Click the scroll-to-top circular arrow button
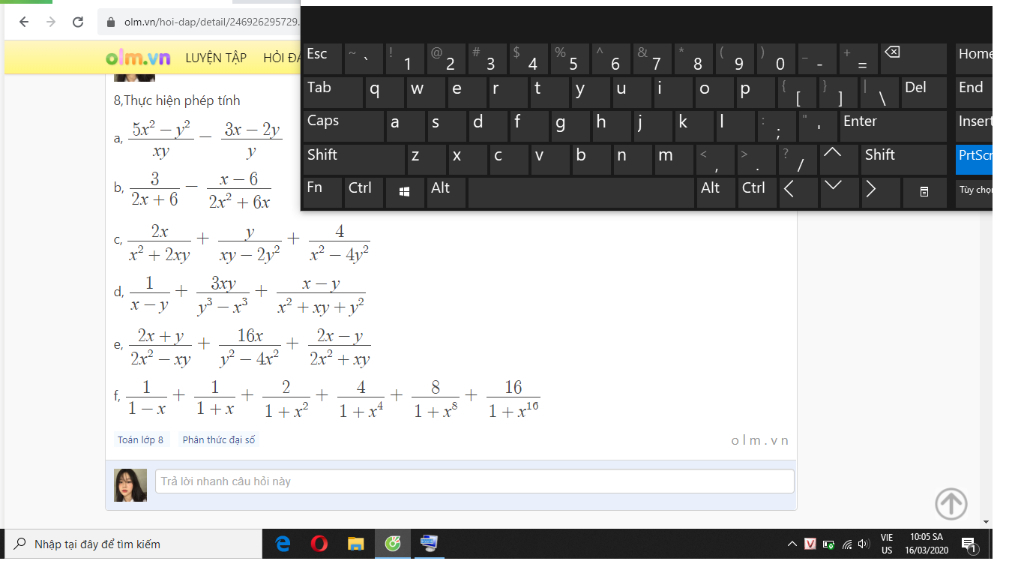 pos(951,504)
